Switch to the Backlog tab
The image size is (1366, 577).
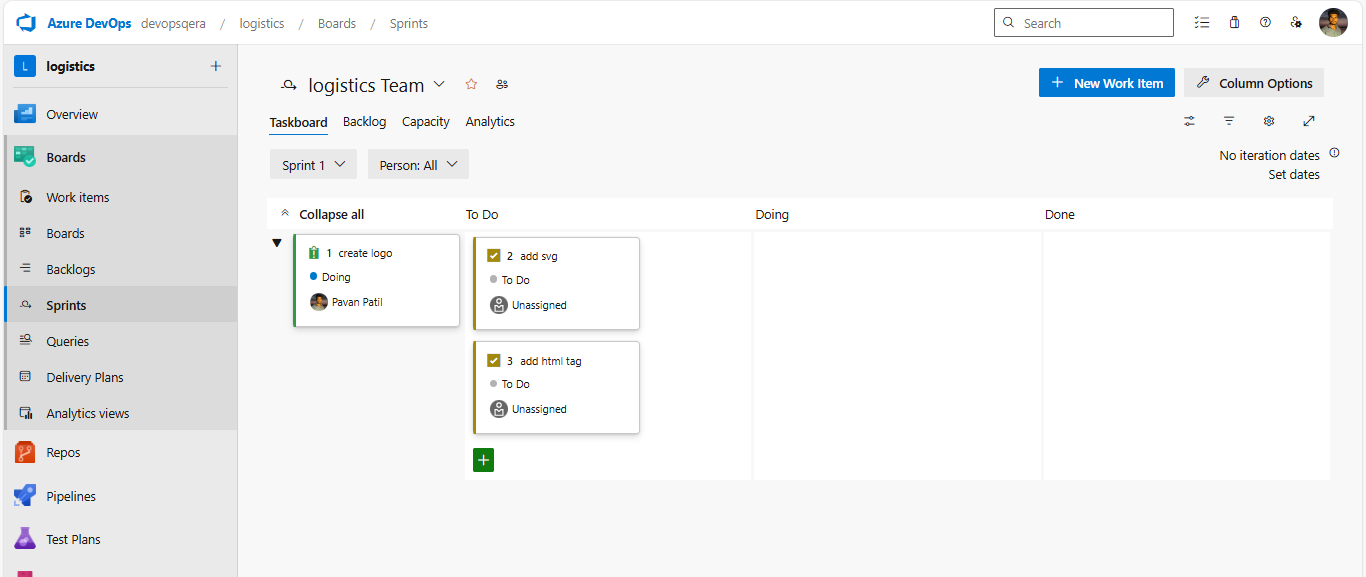[364, 122]
